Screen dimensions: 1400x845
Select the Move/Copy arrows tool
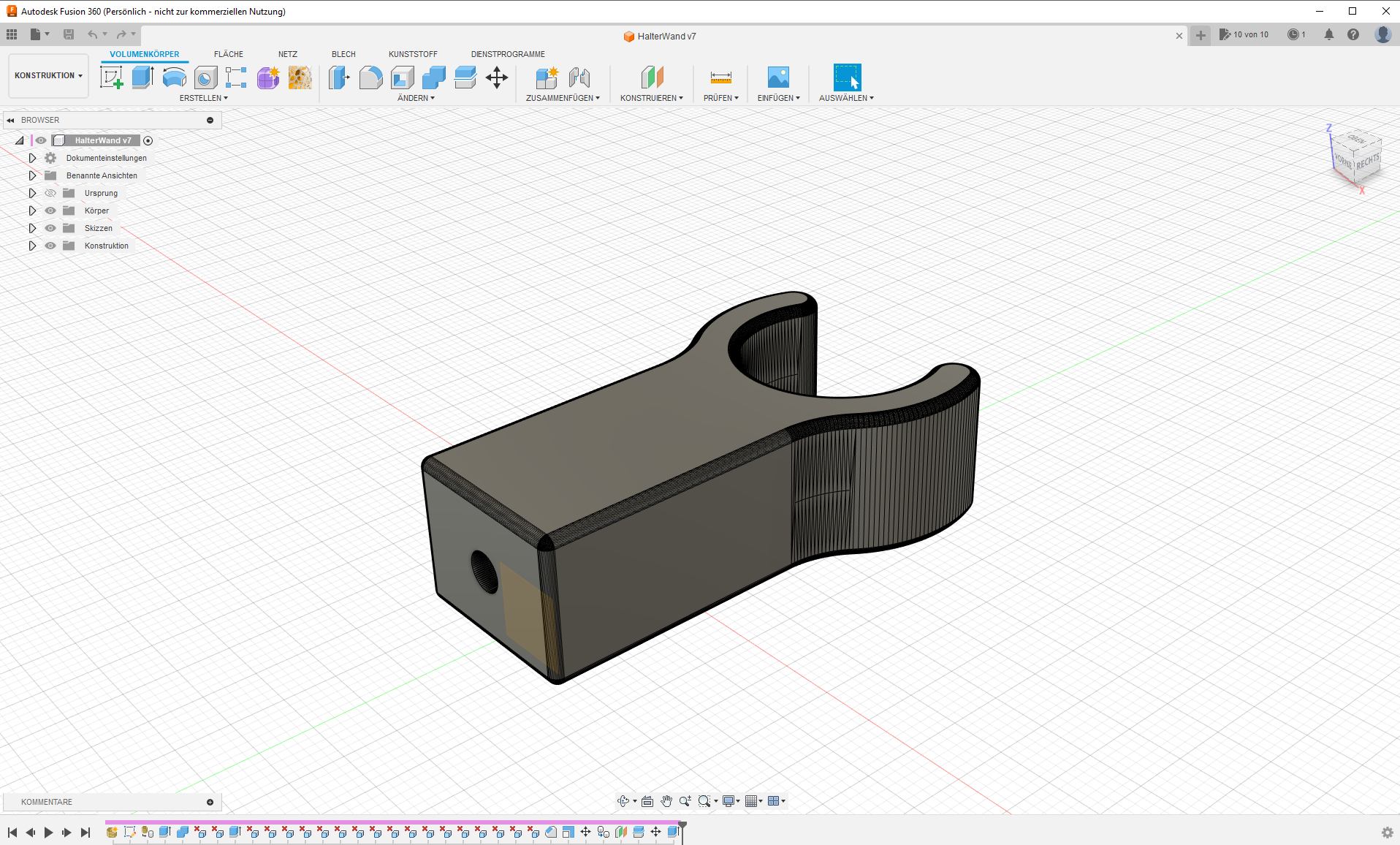[x=497, y=77]
